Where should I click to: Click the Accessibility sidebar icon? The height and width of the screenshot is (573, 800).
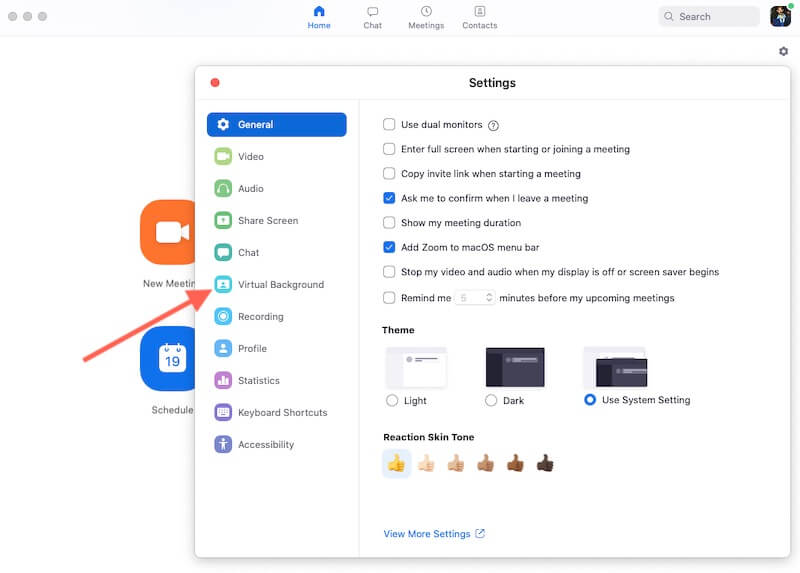click(222, 445)
